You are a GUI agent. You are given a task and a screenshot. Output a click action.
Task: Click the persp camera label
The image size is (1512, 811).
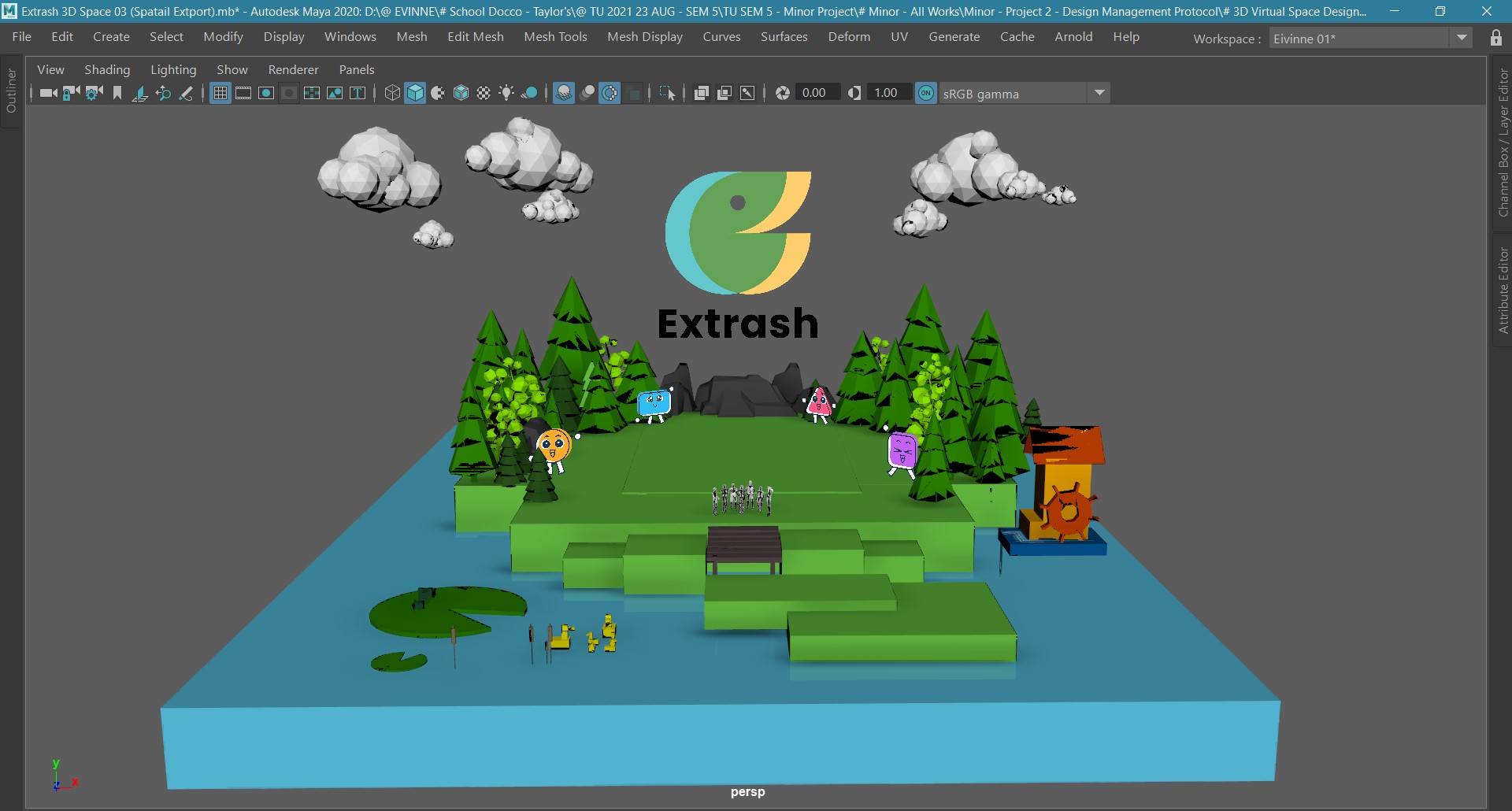point(747,792)
